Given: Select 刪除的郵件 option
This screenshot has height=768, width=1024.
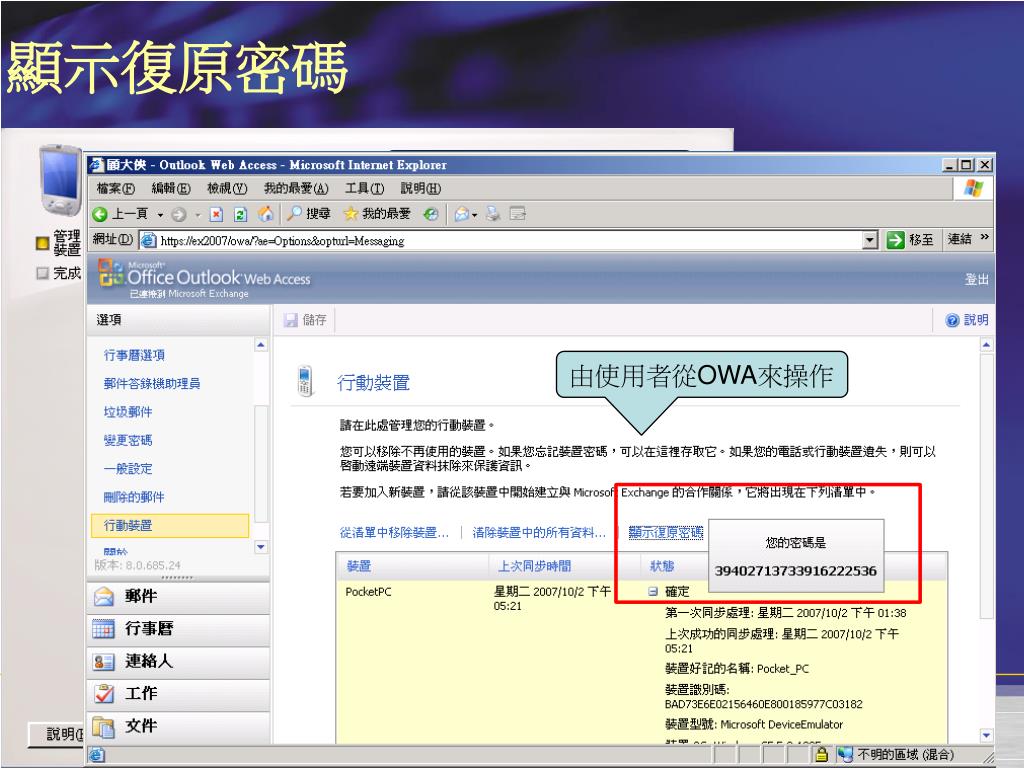Looking at the screenshot, I should [134, 497].
